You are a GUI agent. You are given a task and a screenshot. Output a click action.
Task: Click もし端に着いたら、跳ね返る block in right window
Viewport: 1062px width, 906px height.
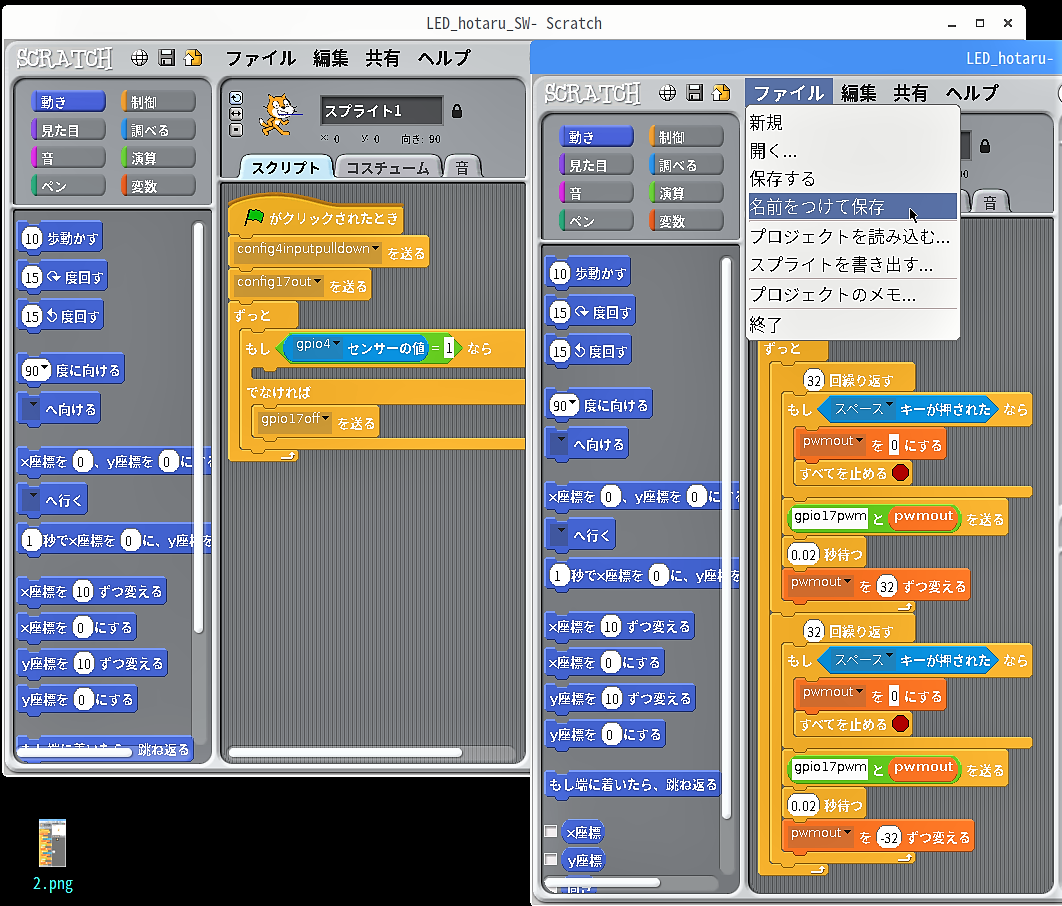pyautogui.click(x=633, y=785)
